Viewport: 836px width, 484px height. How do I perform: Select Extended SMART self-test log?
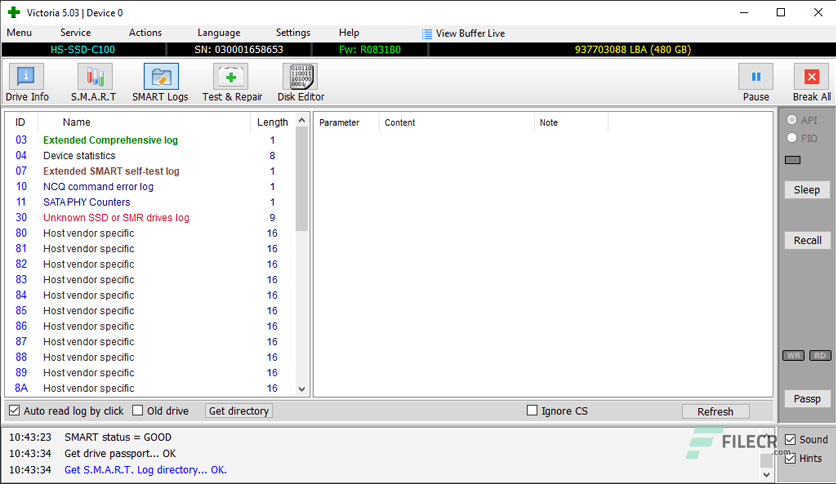tap(150, 171)
